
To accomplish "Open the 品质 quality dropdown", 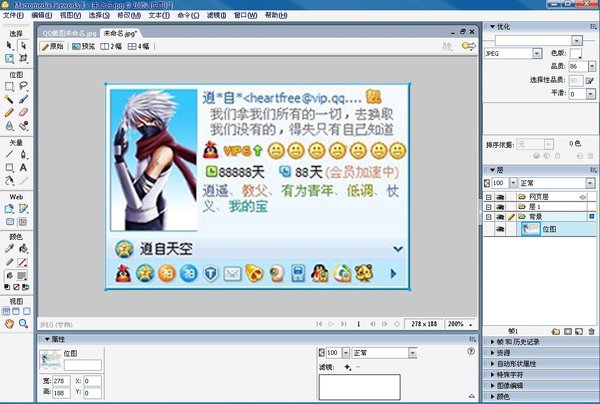I will point(592,67).
